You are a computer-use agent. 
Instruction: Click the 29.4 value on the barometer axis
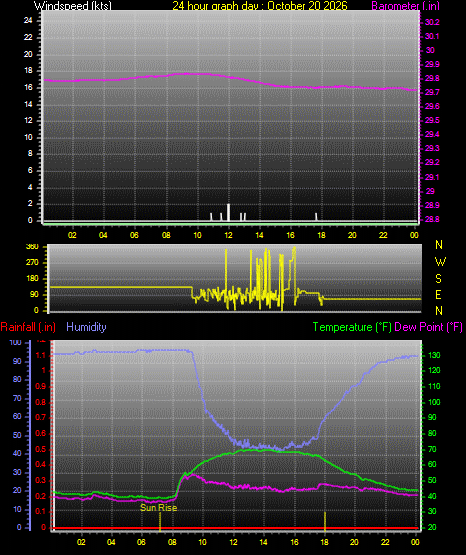point(432,134)
